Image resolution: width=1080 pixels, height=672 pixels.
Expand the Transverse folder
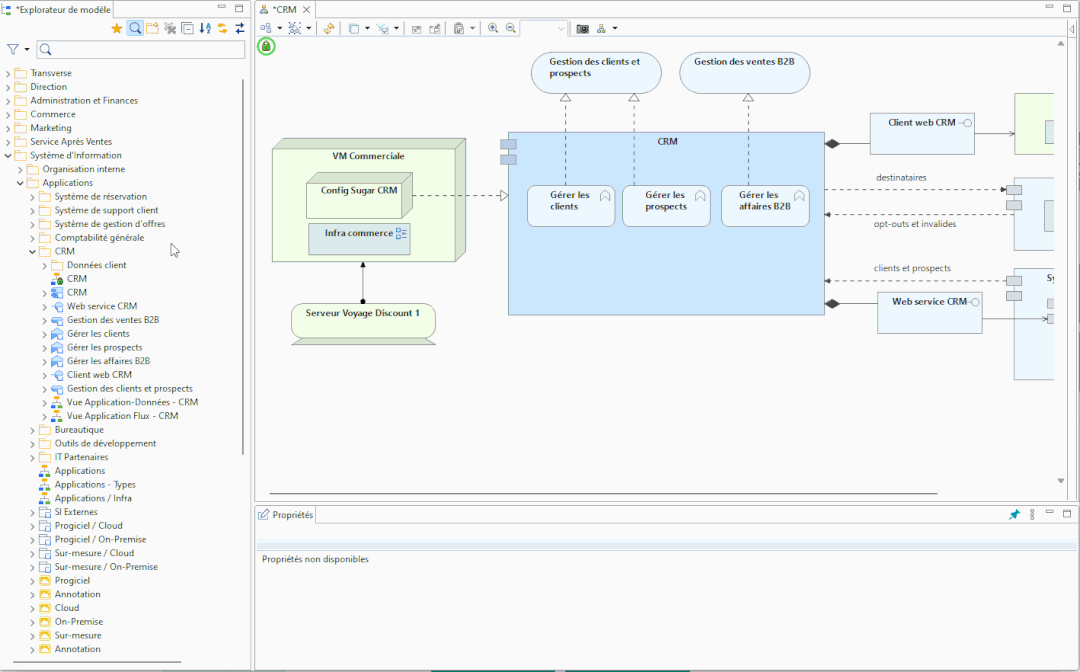click(8, 73)
